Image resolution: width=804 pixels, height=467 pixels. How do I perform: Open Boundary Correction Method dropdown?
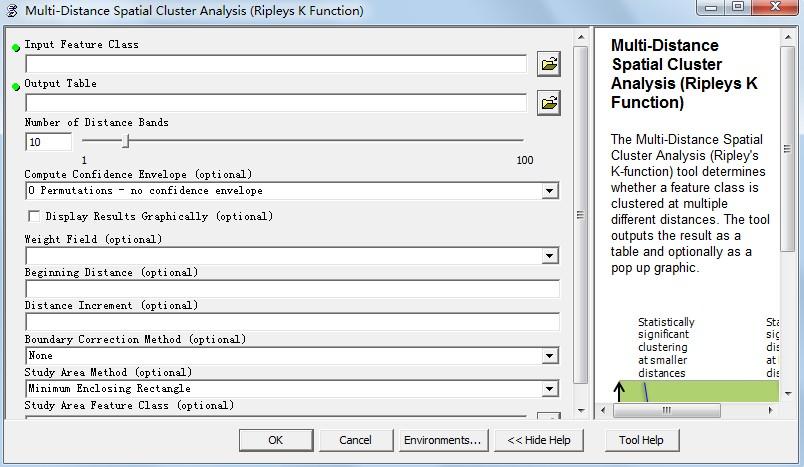tap(549, 356)
